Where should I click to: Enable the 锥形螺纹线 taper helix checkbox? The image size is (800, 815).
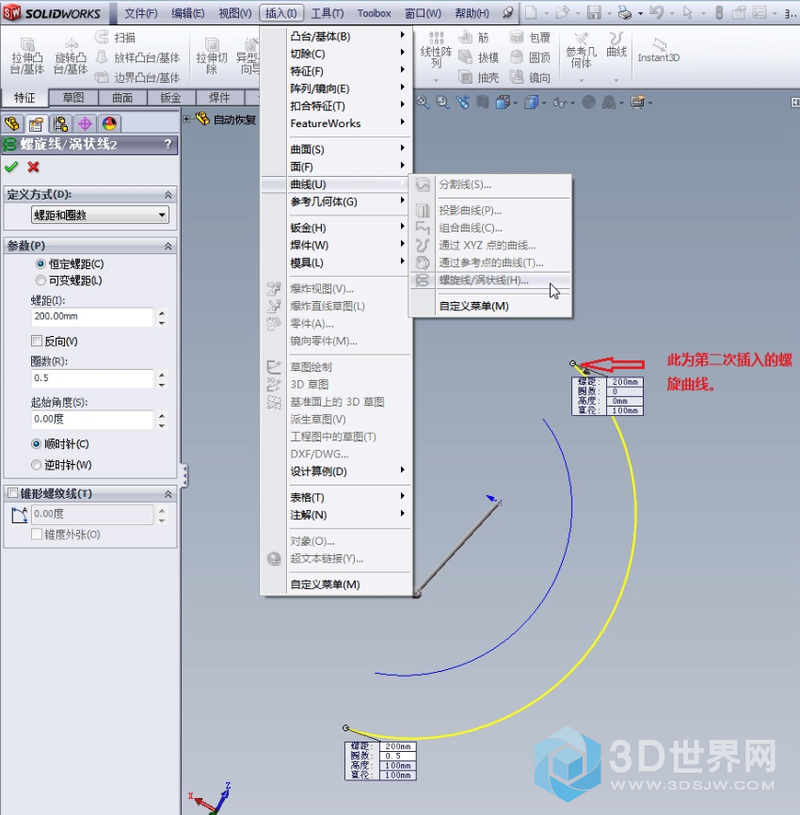click(12, 494)
